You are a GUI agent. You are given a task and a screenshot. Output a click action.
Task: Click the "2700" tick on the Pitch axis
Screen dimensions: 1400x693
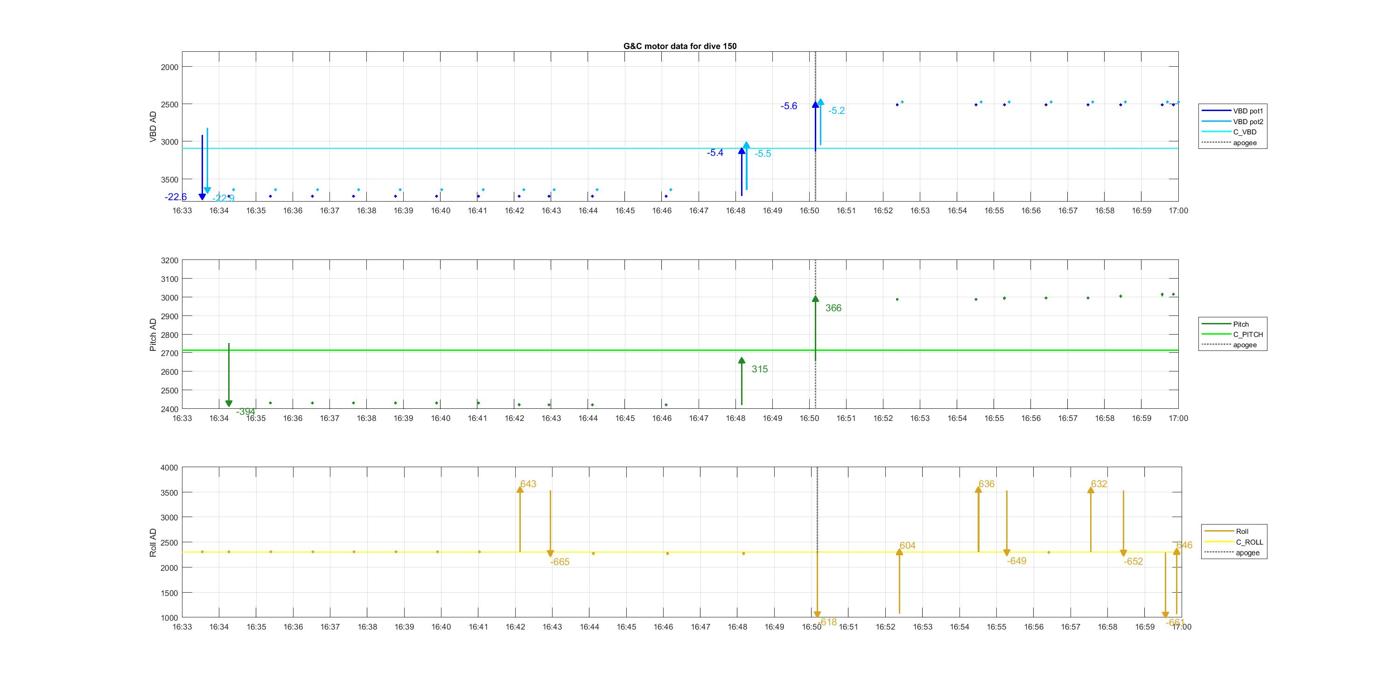[x=169, y=353]
